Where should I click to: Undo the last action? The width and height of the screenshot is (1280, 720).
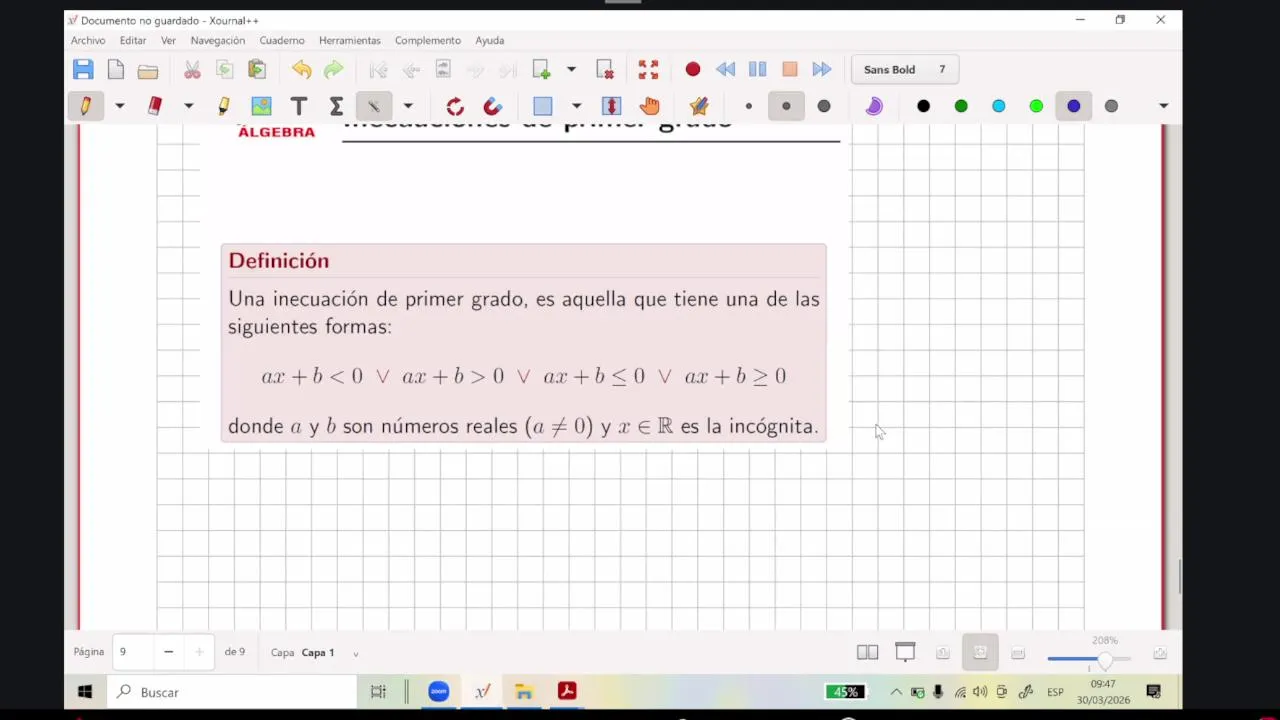[301, 69]
